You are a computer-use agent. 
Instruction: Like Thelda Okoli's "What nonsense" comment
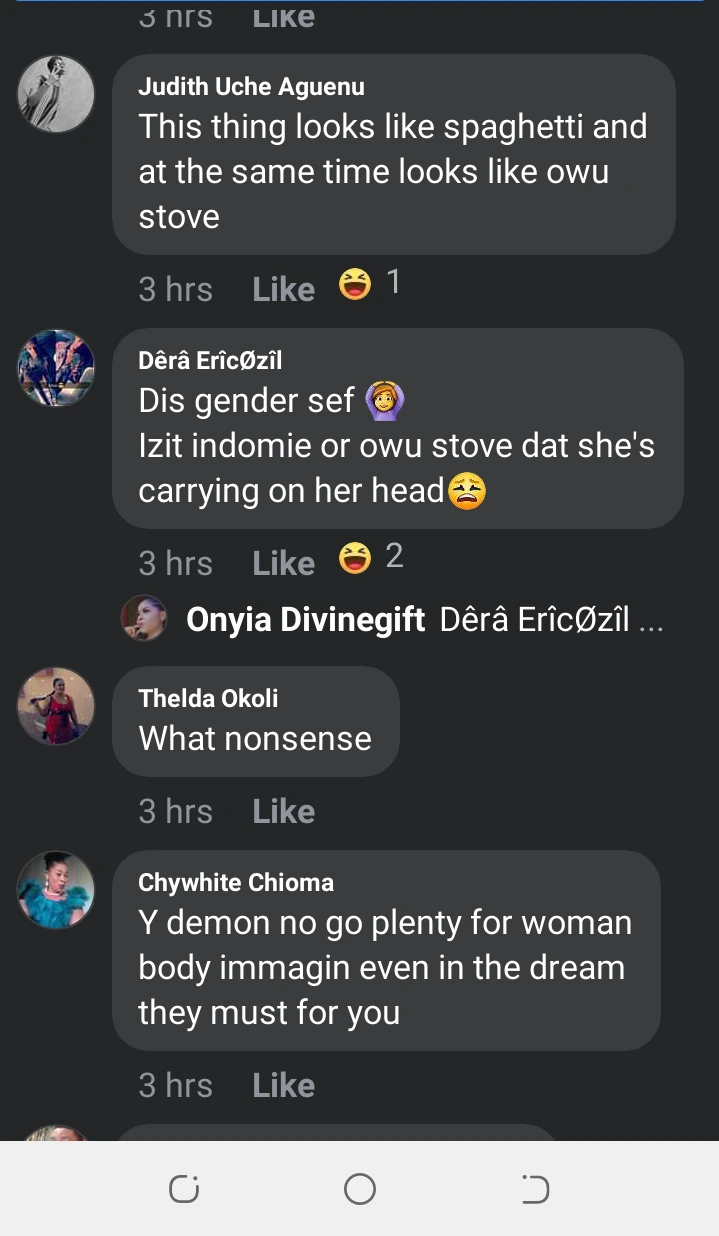(x=283, y=811)
